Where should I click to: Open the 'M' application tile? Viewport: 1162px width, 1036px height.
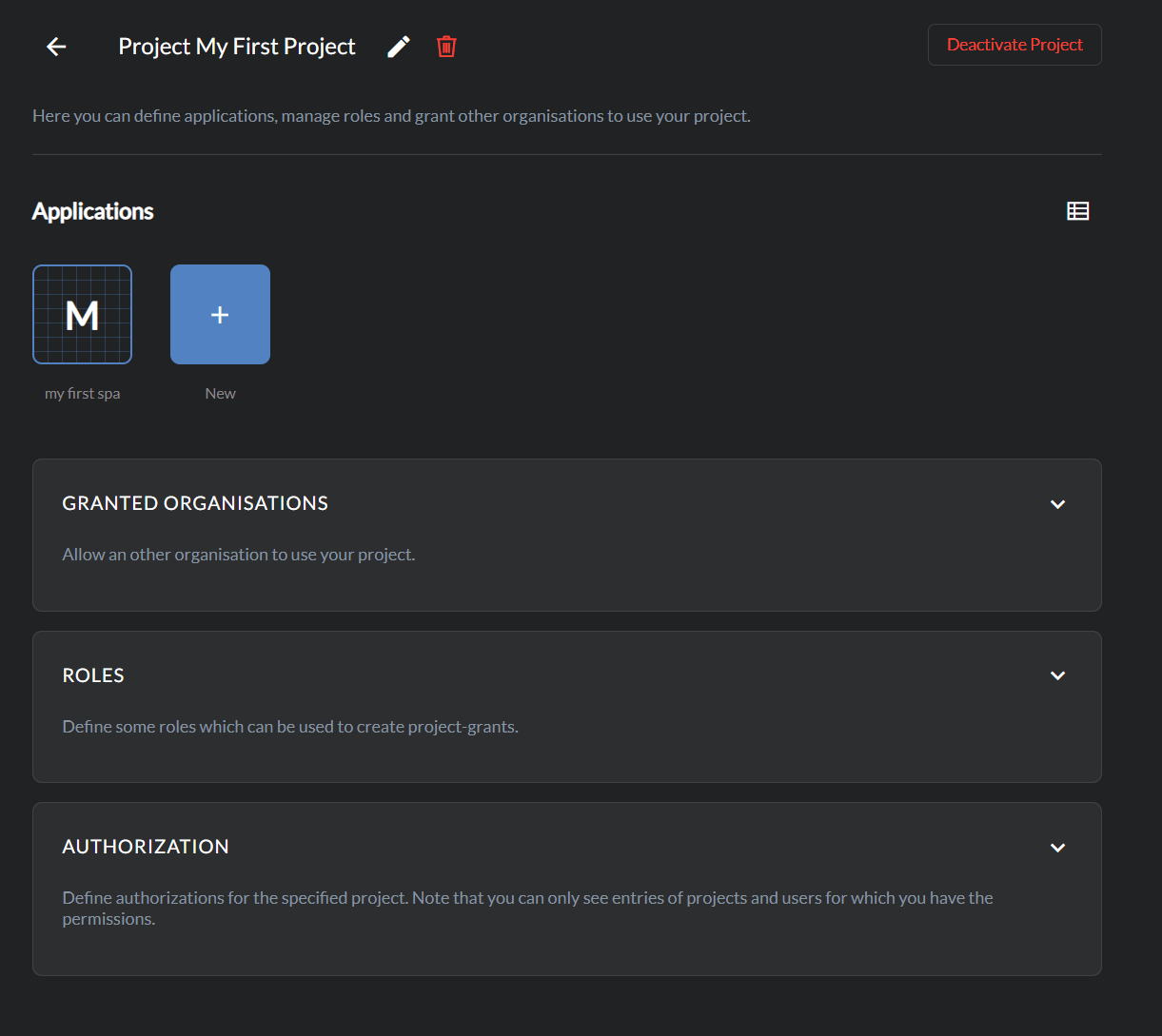83,315
